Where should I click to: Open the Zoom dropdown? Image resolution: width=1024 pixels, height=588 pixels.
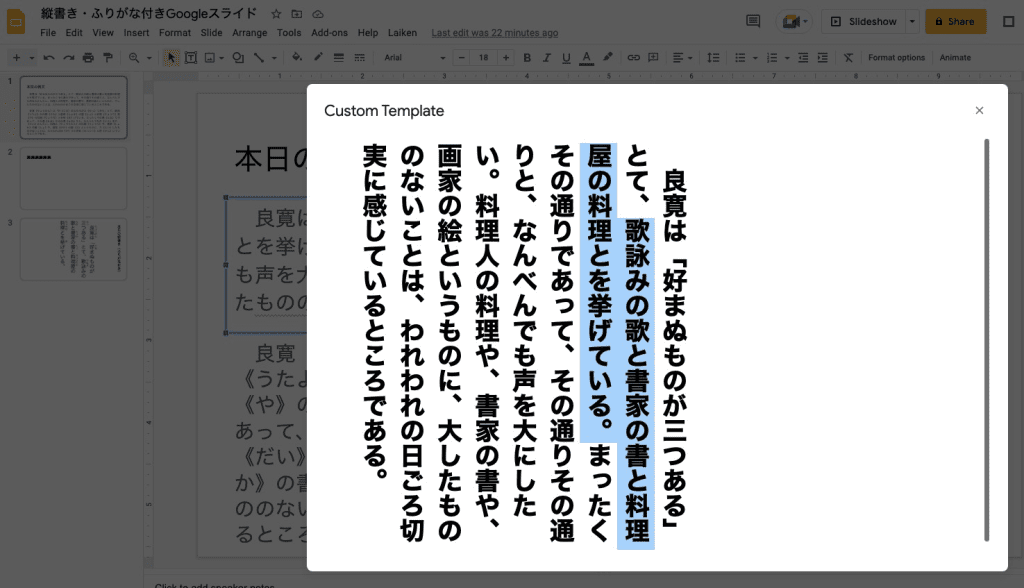tap(139, 58)
